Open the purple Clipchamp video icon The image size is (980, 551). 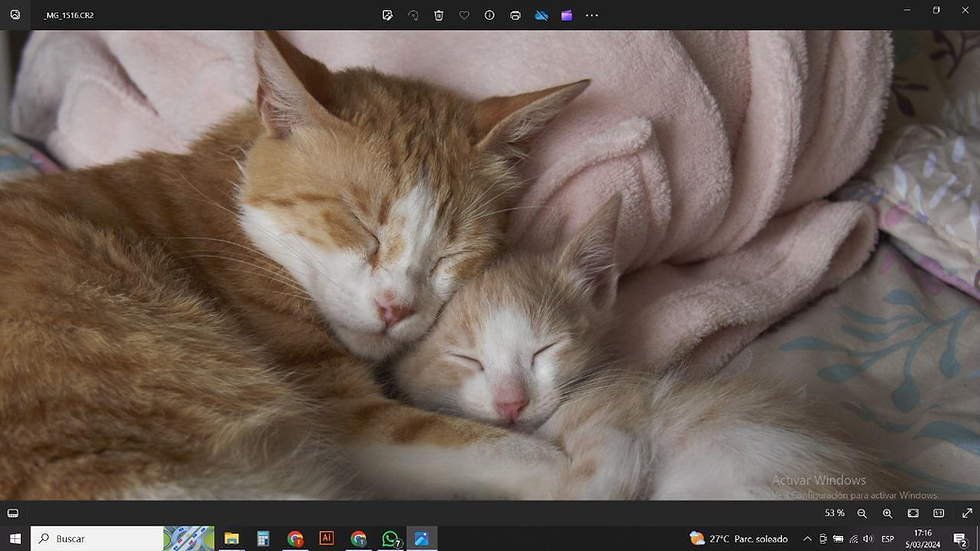coord(567,15)
